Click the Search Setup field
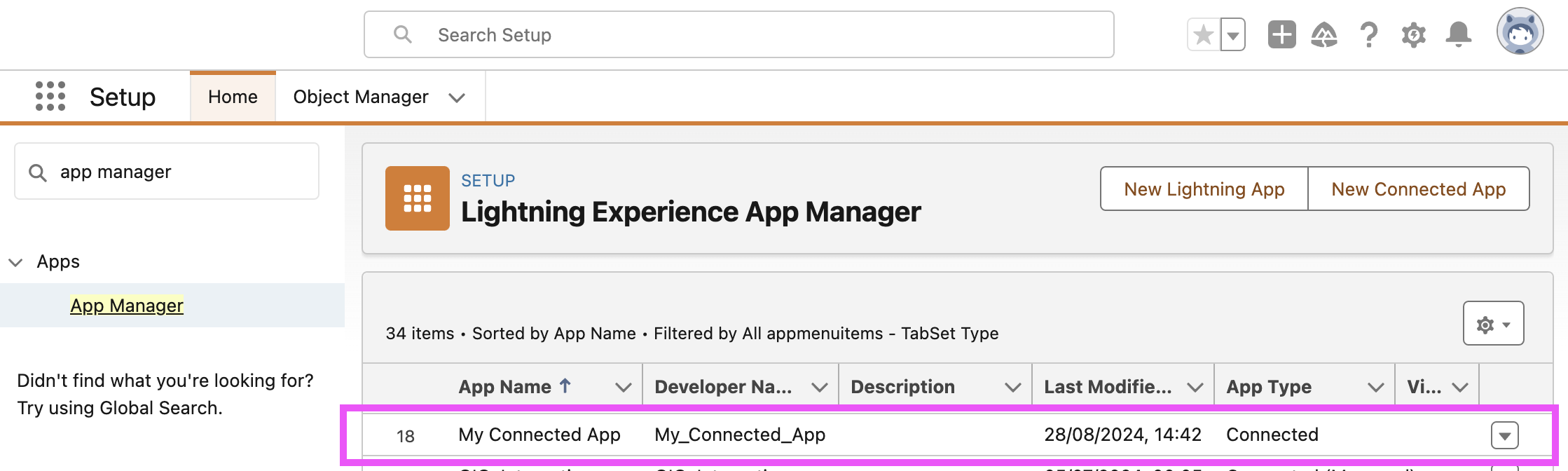Viewport: 1568px width, 471px height. point(738,35)
